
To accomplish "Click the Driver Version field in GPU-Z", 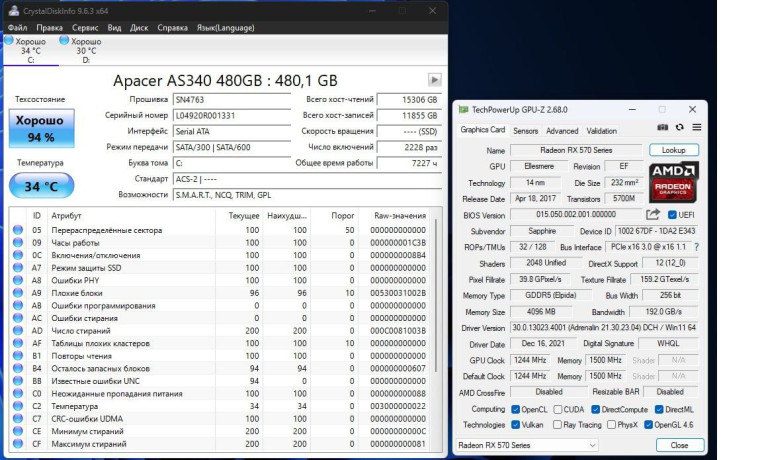I will 604,328.
